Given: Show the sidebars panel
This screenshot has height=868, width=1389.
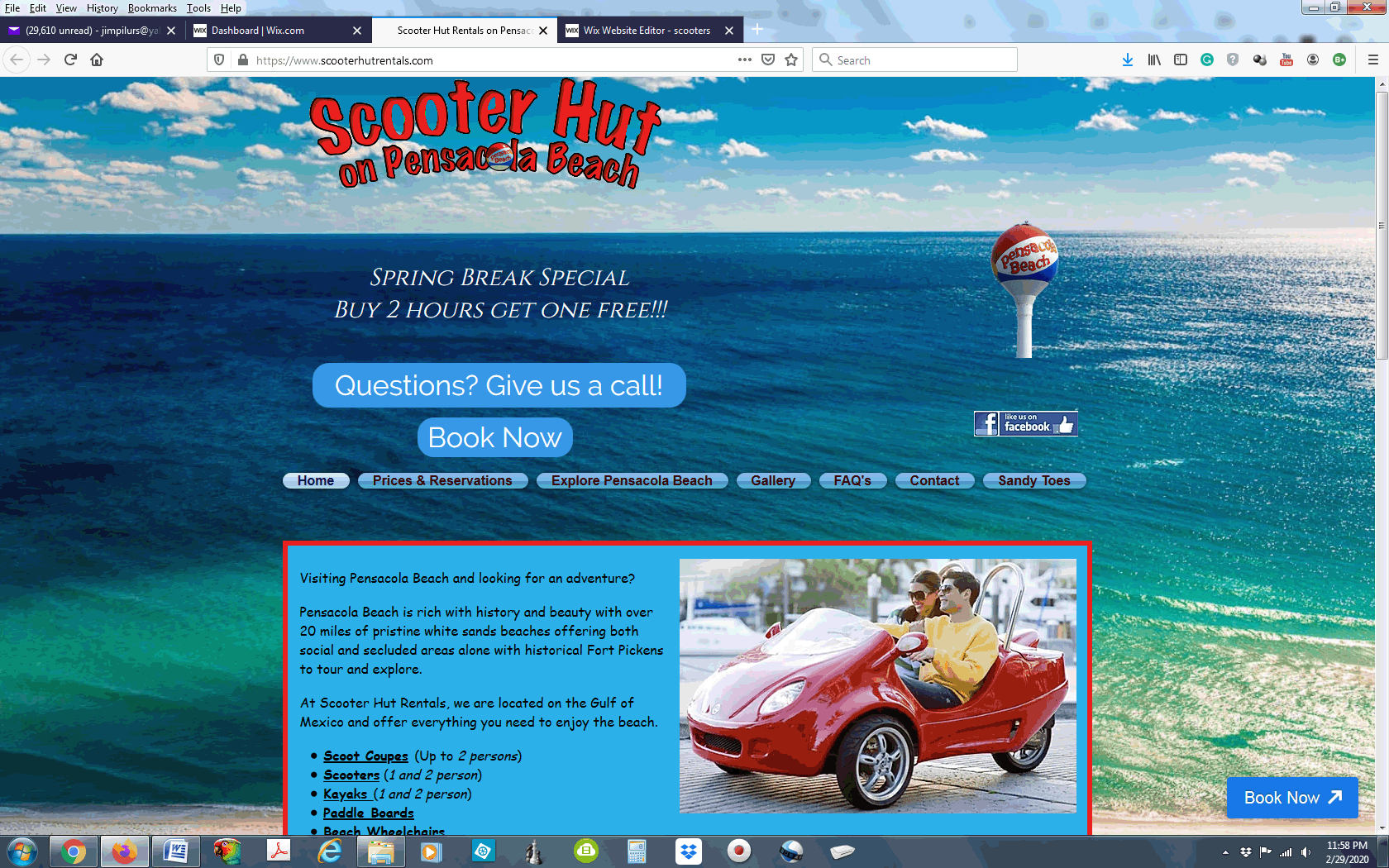Looking at the screenshot, I should [1181, 60].
